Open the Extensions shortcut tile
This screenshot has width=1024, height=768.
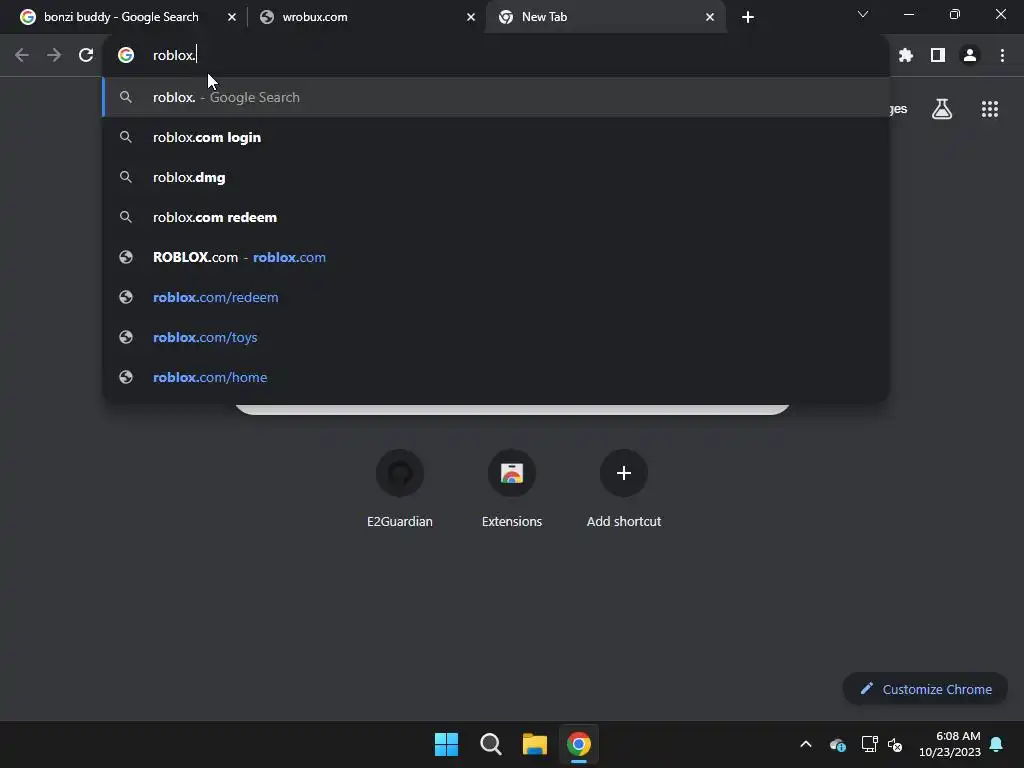point(512,488)
